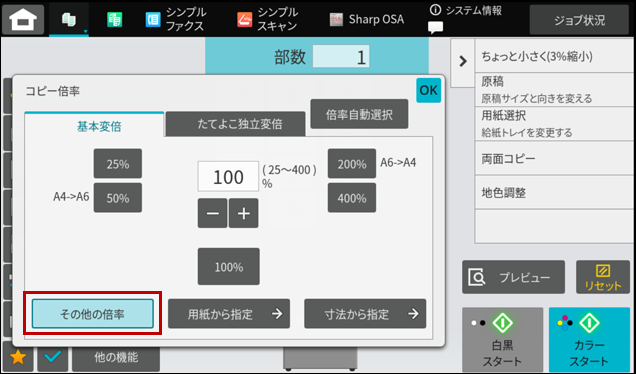Switch to たてよこ独立変倍 tab
636x374 pixels.
235,124
